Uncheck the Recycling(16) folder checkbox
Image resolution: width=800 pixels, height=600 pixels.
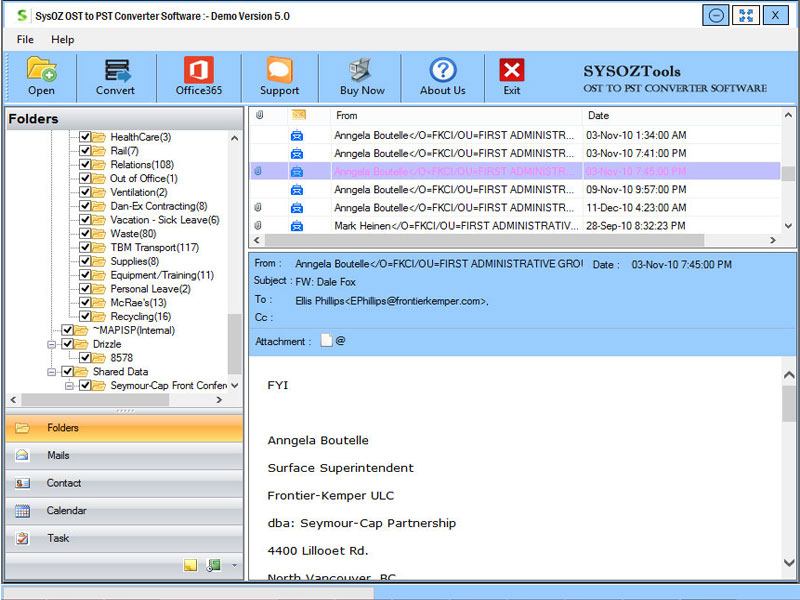[85, 316]
